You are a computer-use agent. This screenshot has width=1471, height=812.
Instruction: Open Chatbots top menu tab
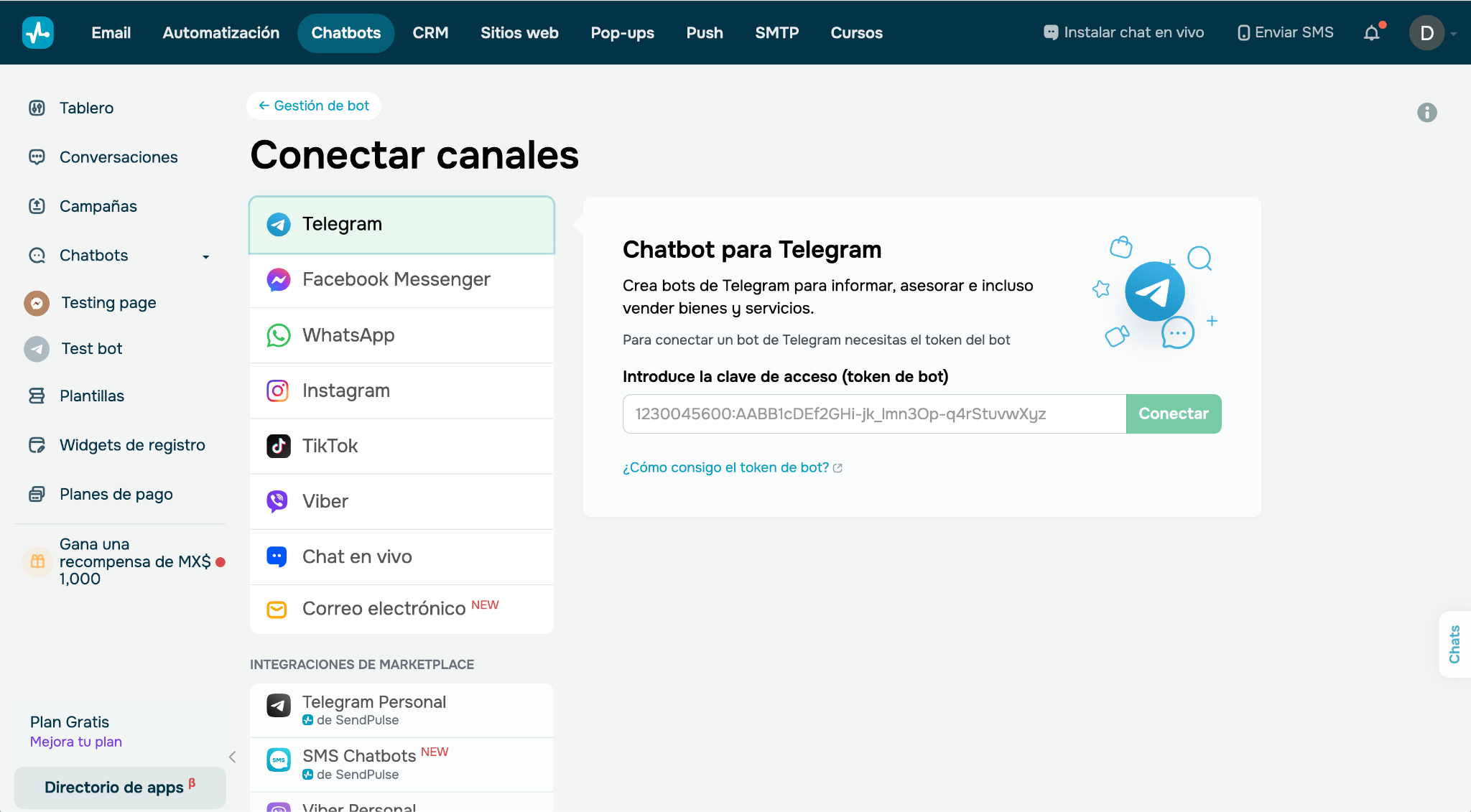point(346,33)
